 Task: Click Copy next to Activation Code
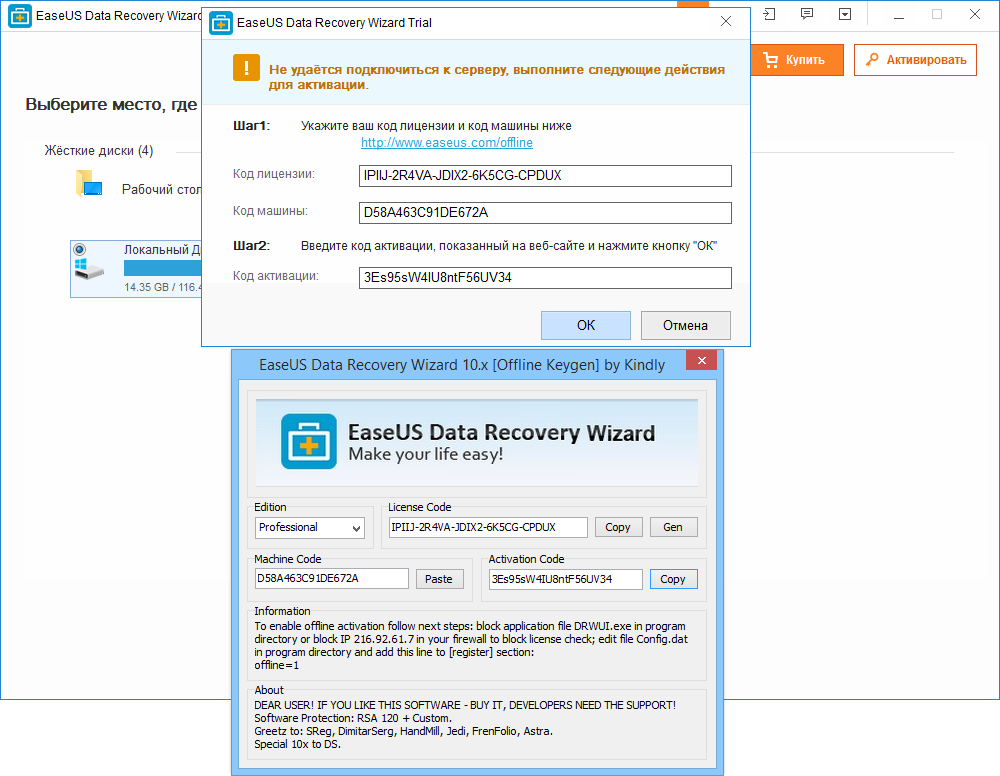(x=673, y=579)
